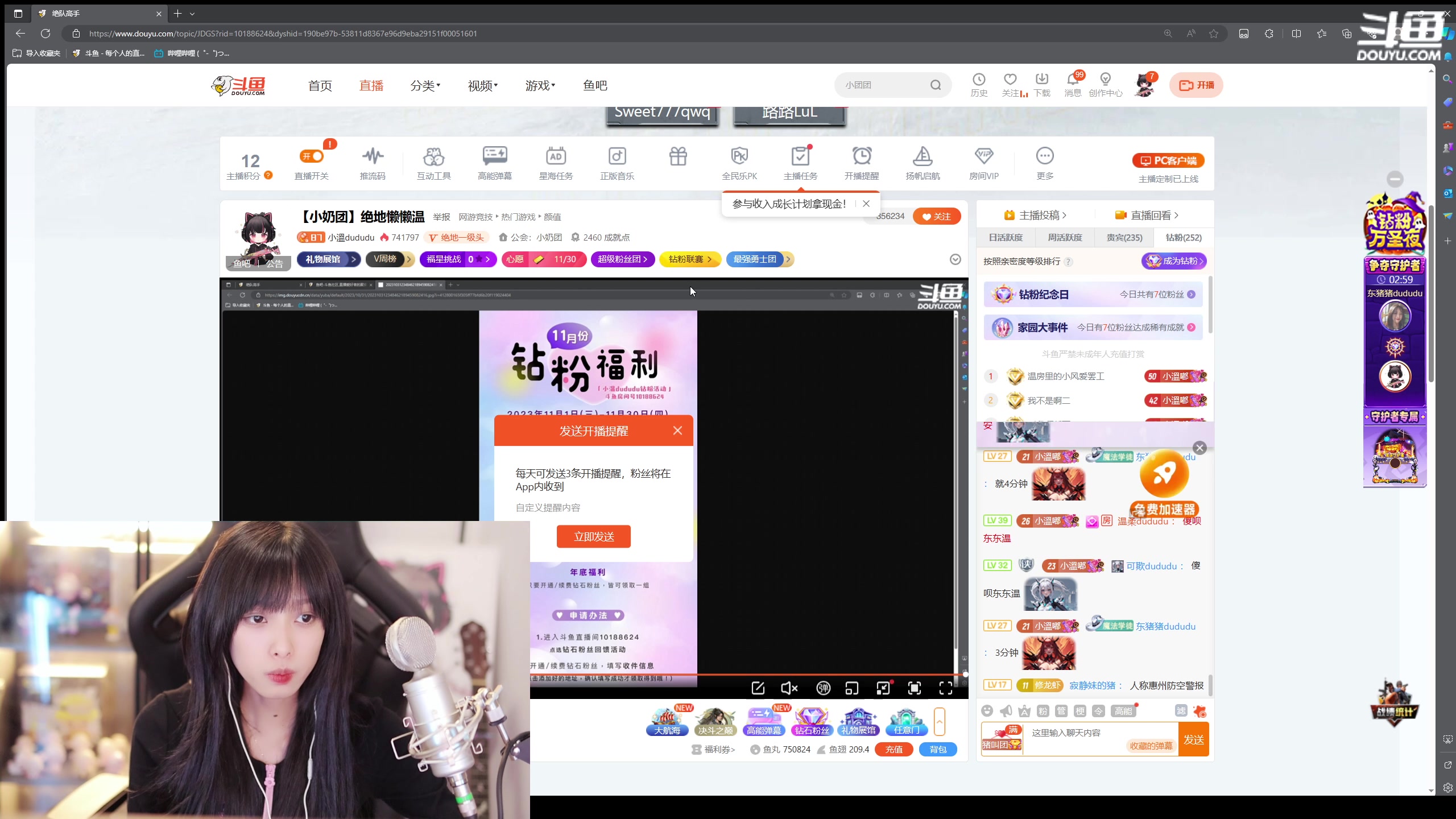Viewport: 1456px width, 819px height.
Task: Open 礼物展馆 badge under stream title
Action: click(329, 259)
